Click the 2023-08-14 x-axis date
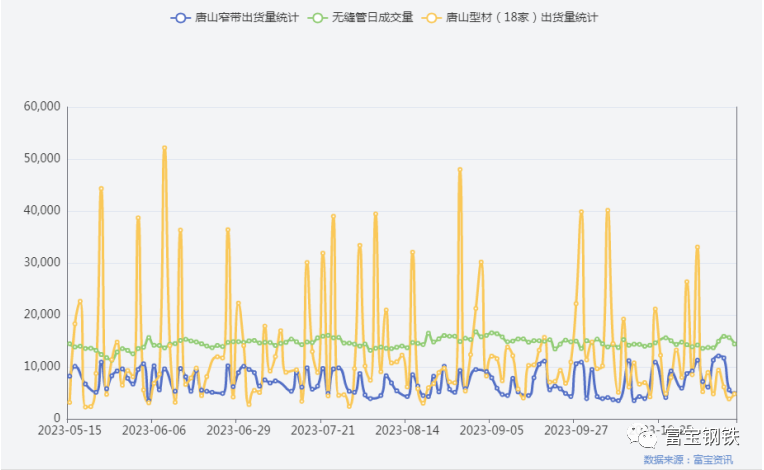This screenshot has width=764, height=470. (x=407, y=431)
